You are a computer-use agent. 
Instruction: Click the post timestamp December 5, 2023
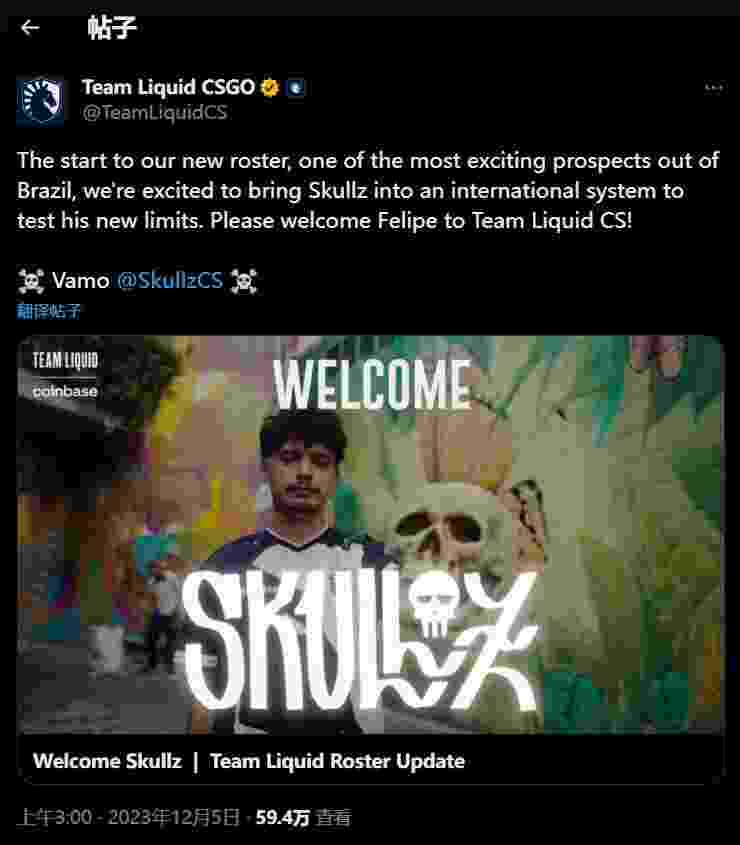point(128,818)
